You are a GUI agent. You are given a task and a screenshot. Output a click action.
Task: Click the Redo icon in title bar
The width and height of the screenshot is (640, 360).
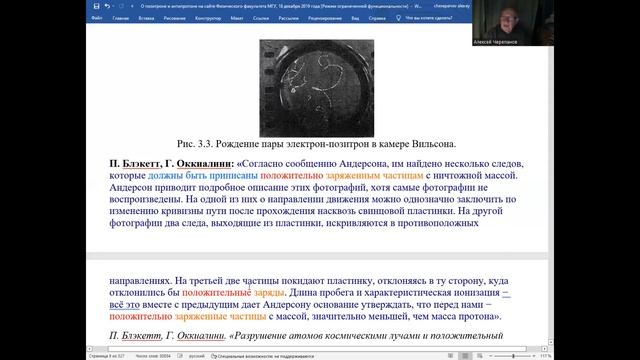click(x=121, y=6)
